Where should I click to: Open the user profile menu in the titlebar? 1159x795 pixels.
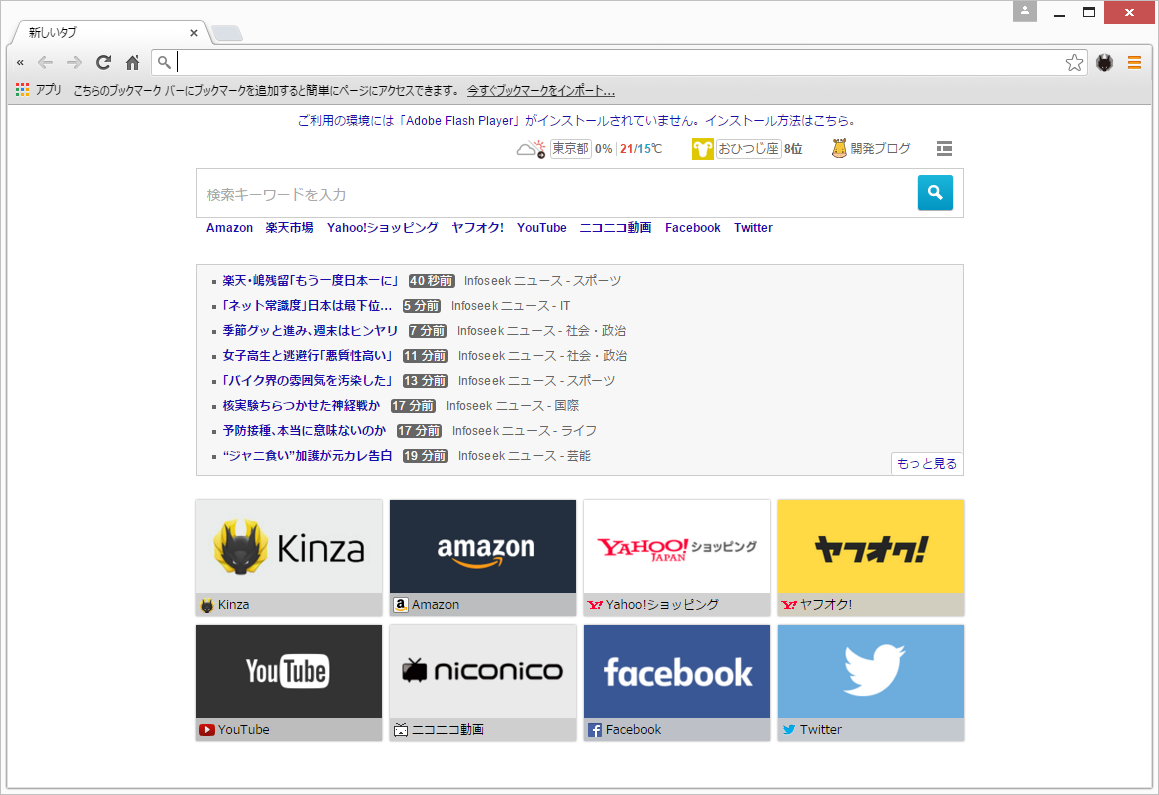point(1024,12)
